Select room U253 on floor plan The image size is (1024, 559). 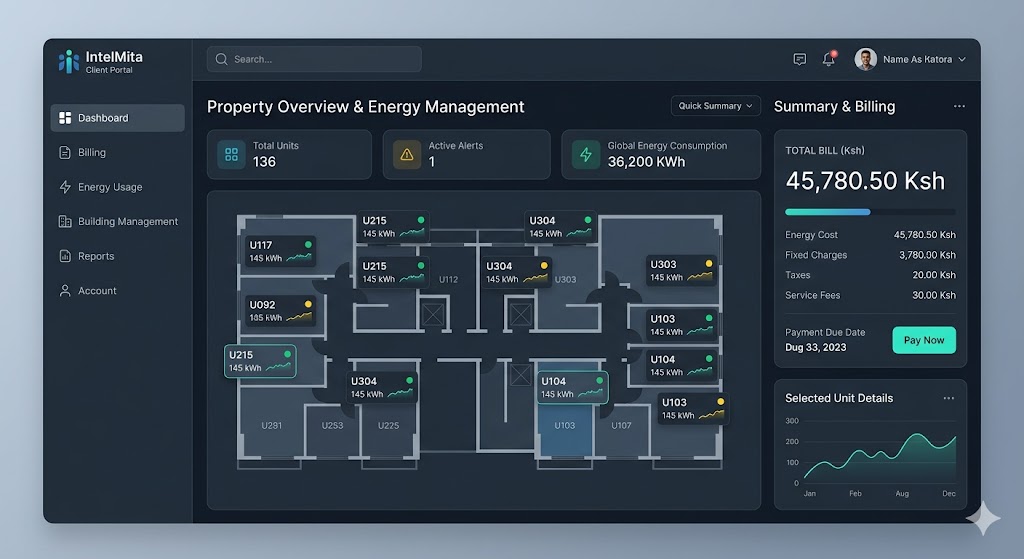point(332,426)
